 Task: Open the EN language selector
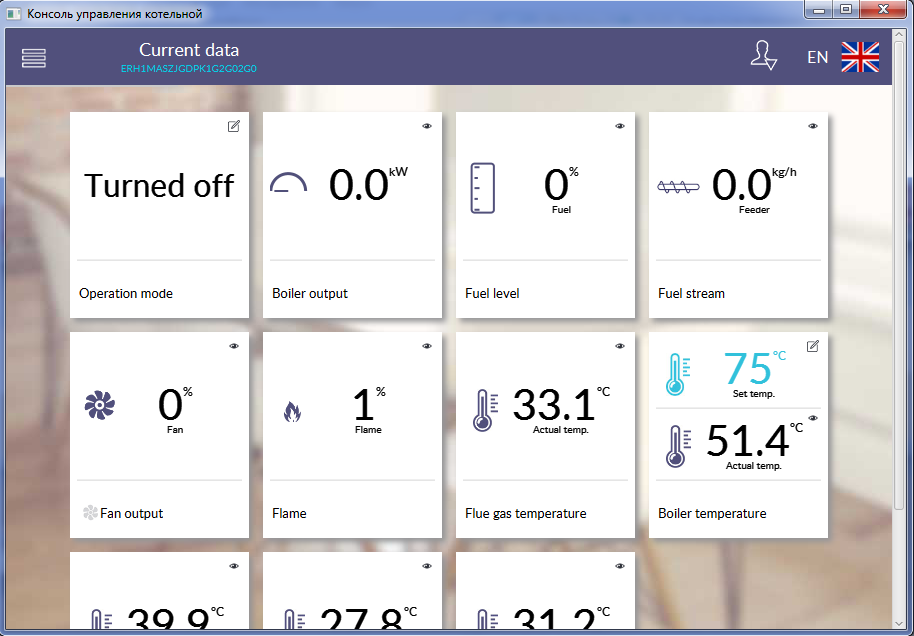pyautogui.click(x=817, y=57)
